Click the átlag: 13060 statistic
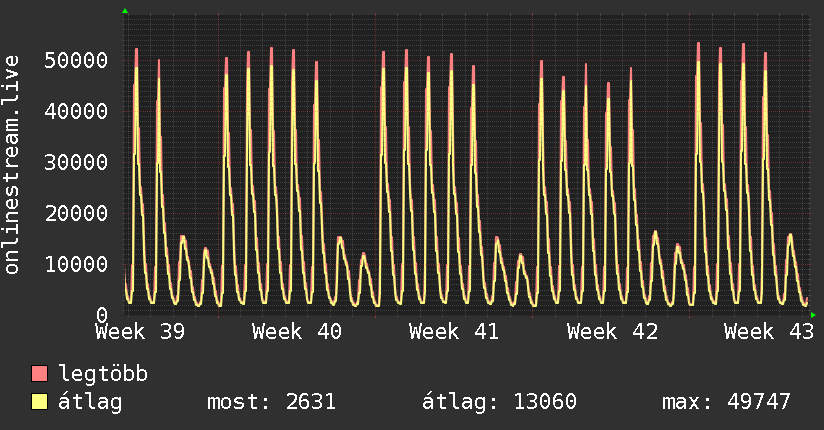Screen dimensions: 824x430 [x=499, y=402]
